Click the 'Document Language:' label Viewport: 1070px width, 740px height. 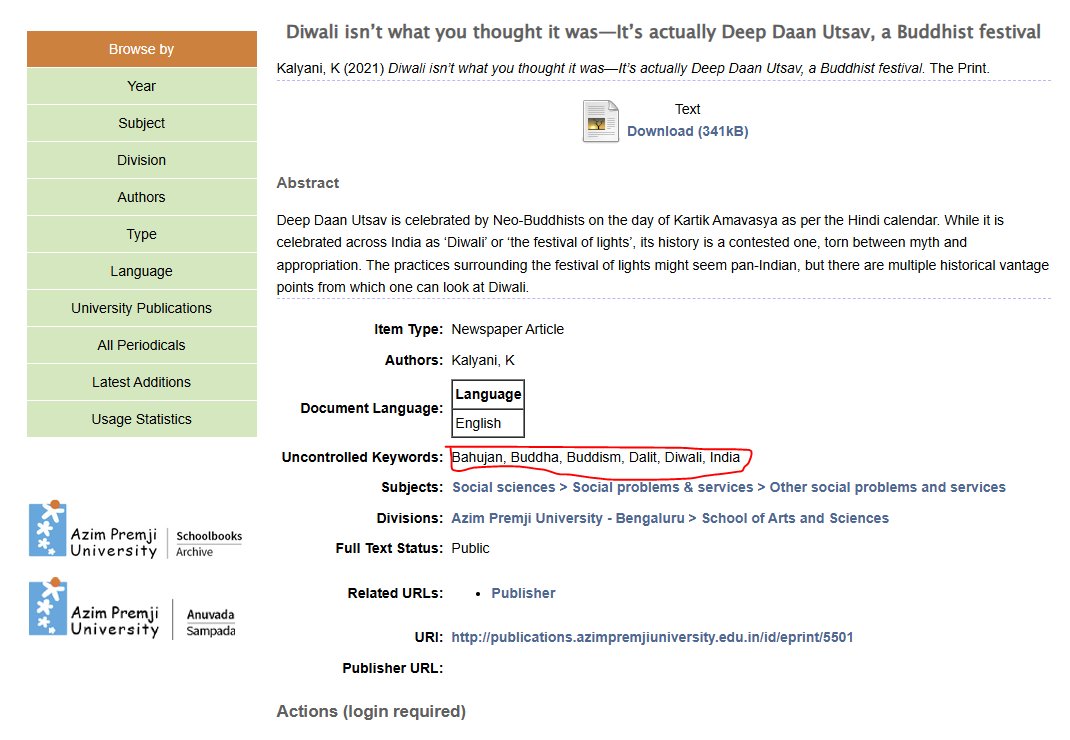(371, 408)
